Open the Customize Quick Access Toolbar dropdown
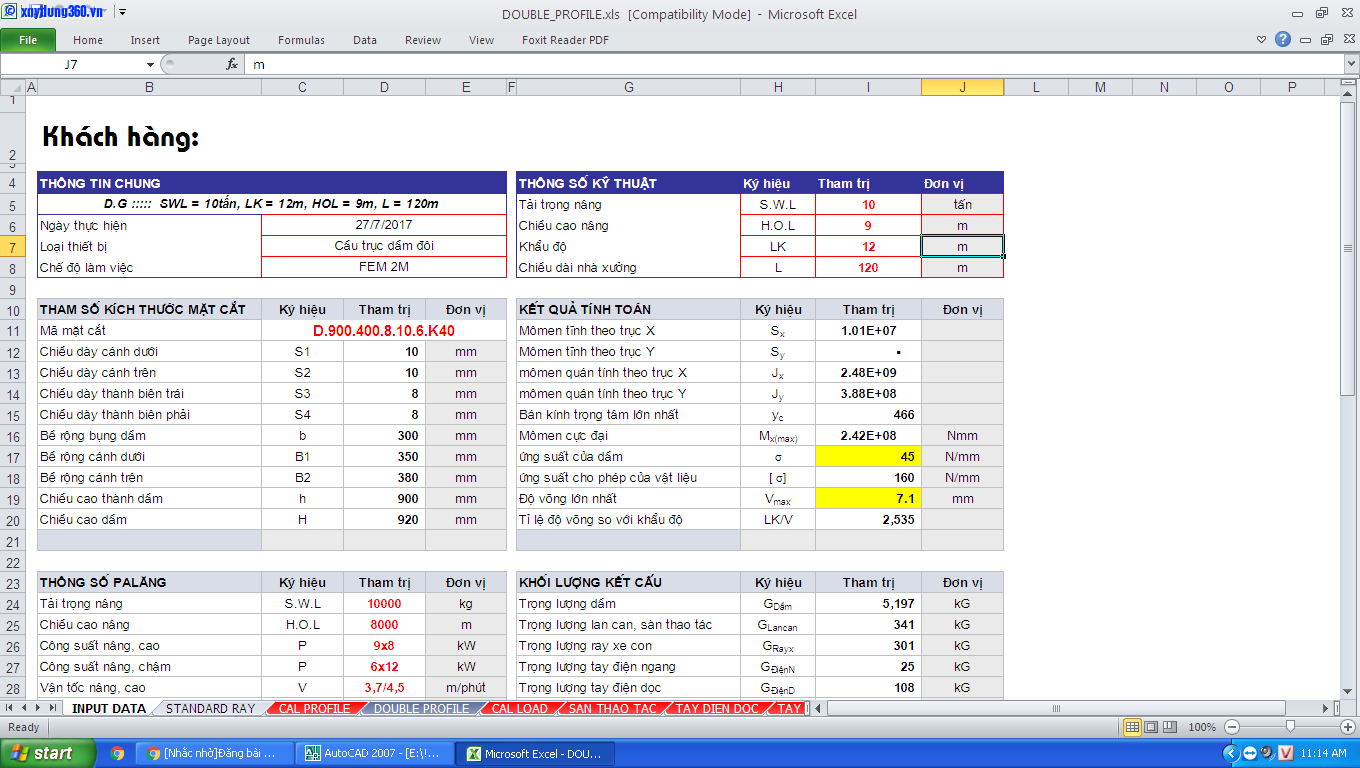 click(122, 13)
